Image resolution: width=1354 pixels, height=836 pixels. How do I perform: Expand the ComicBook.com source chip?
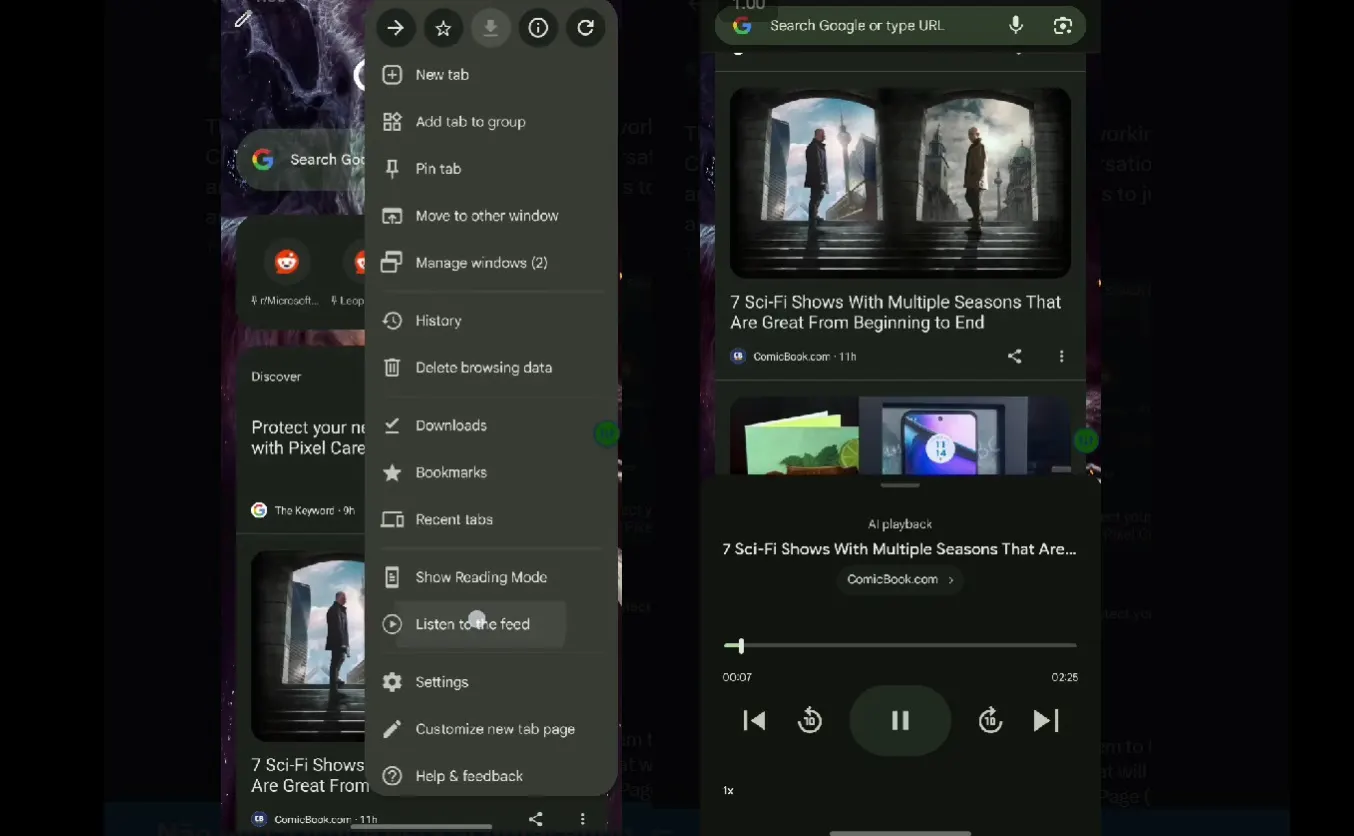click(x=899, y=580)
